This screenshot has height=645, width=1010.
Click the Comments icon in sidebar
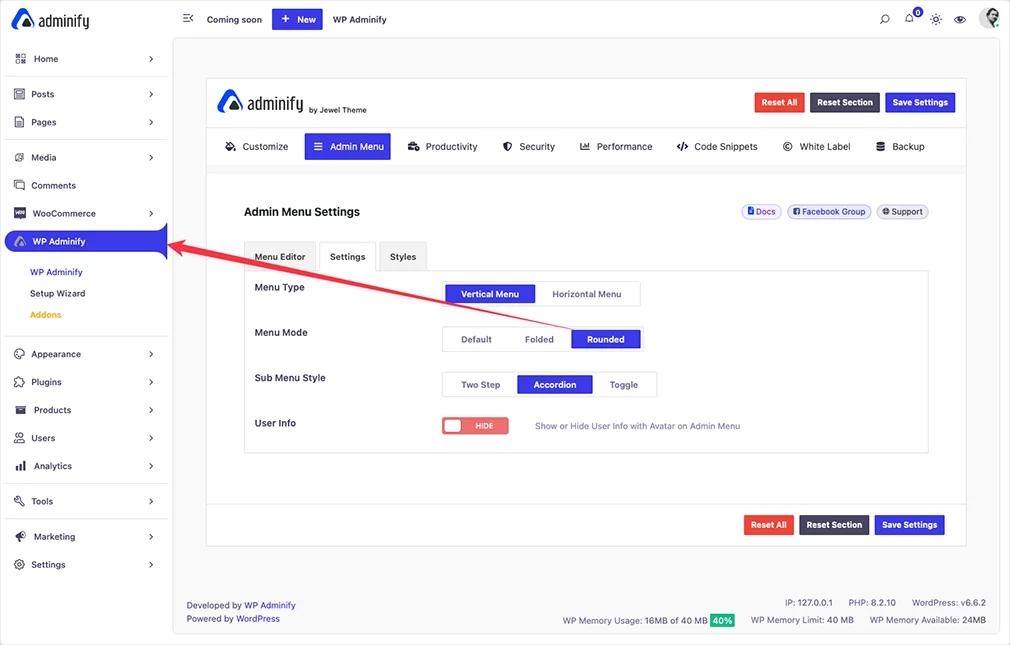[19, 185]
